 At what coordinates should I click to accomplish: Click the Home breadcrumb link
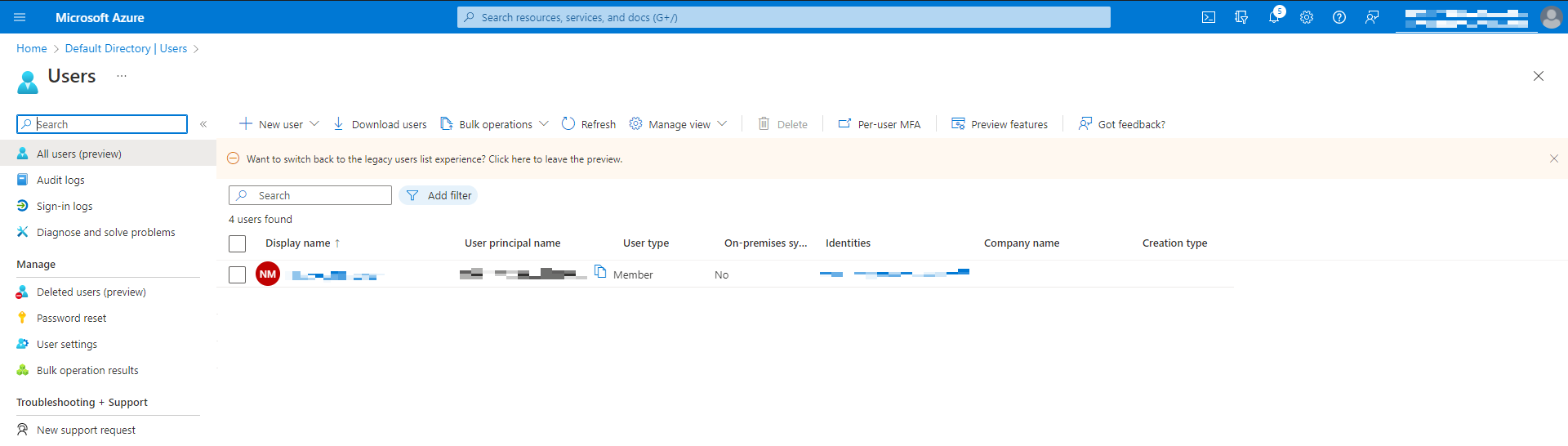32,48
